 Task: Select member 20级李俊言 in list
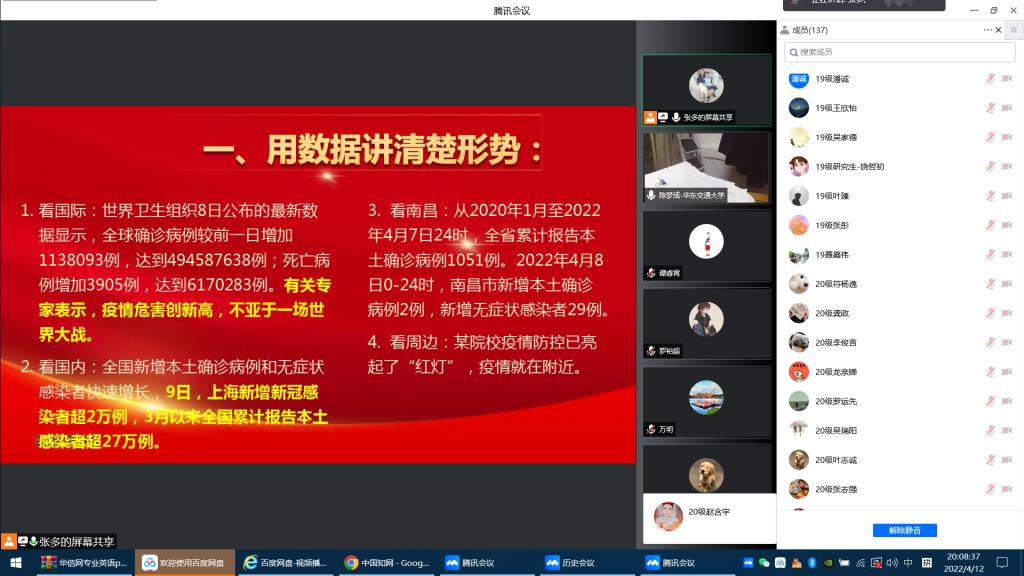899,342
